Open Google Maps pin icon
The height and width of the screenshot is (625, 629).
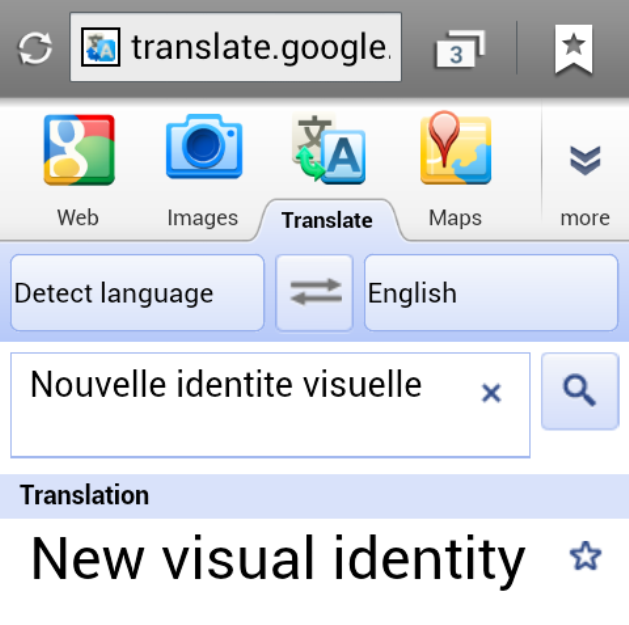click(455, 148)
